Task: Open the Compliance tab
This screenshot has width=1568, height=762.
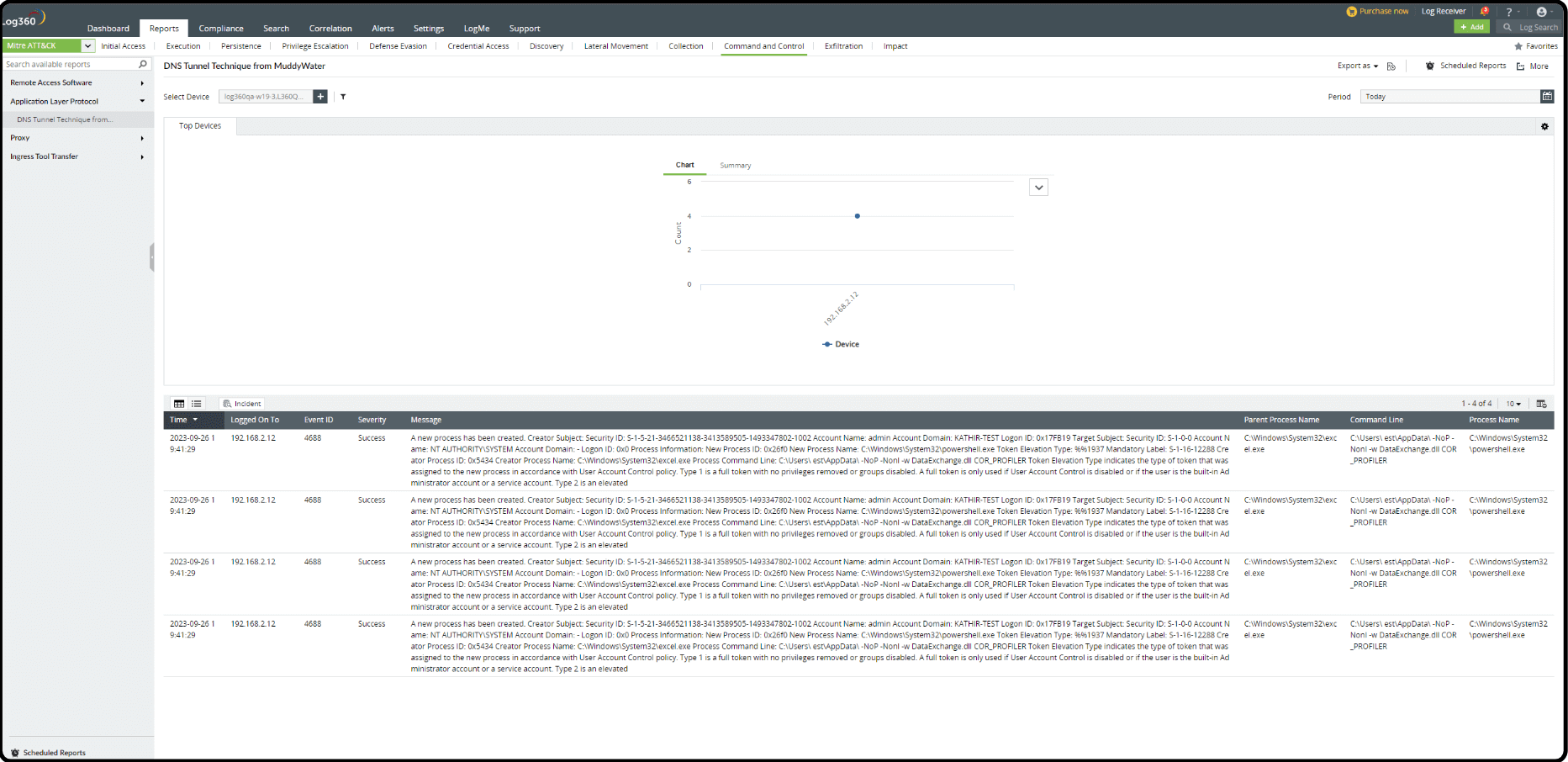Action: (x=221, y=29)
